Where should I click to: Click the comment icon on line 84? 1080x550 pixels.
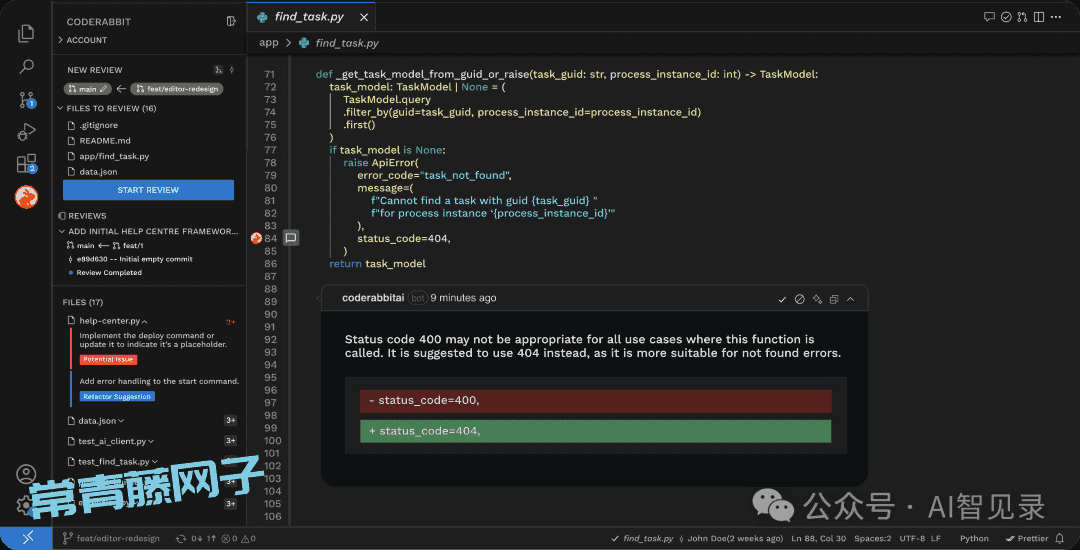[x=291, y=238]
